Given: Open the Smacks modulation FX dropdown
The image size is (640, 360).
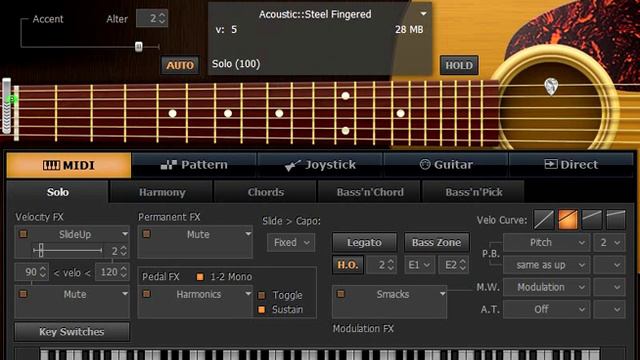Looking at the screenshot, I should [x=442, y=294].
